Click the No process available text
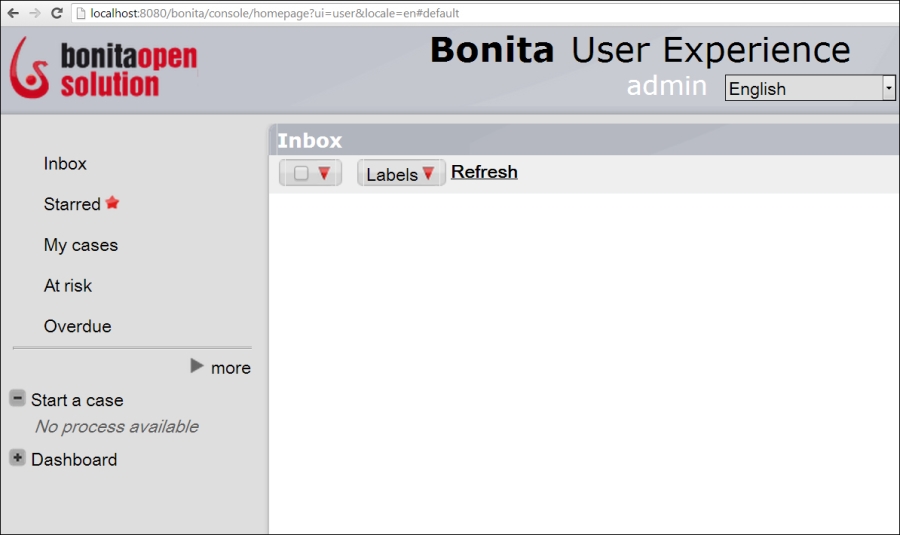This screenshot has height=535, width=900. coord(117,427)
